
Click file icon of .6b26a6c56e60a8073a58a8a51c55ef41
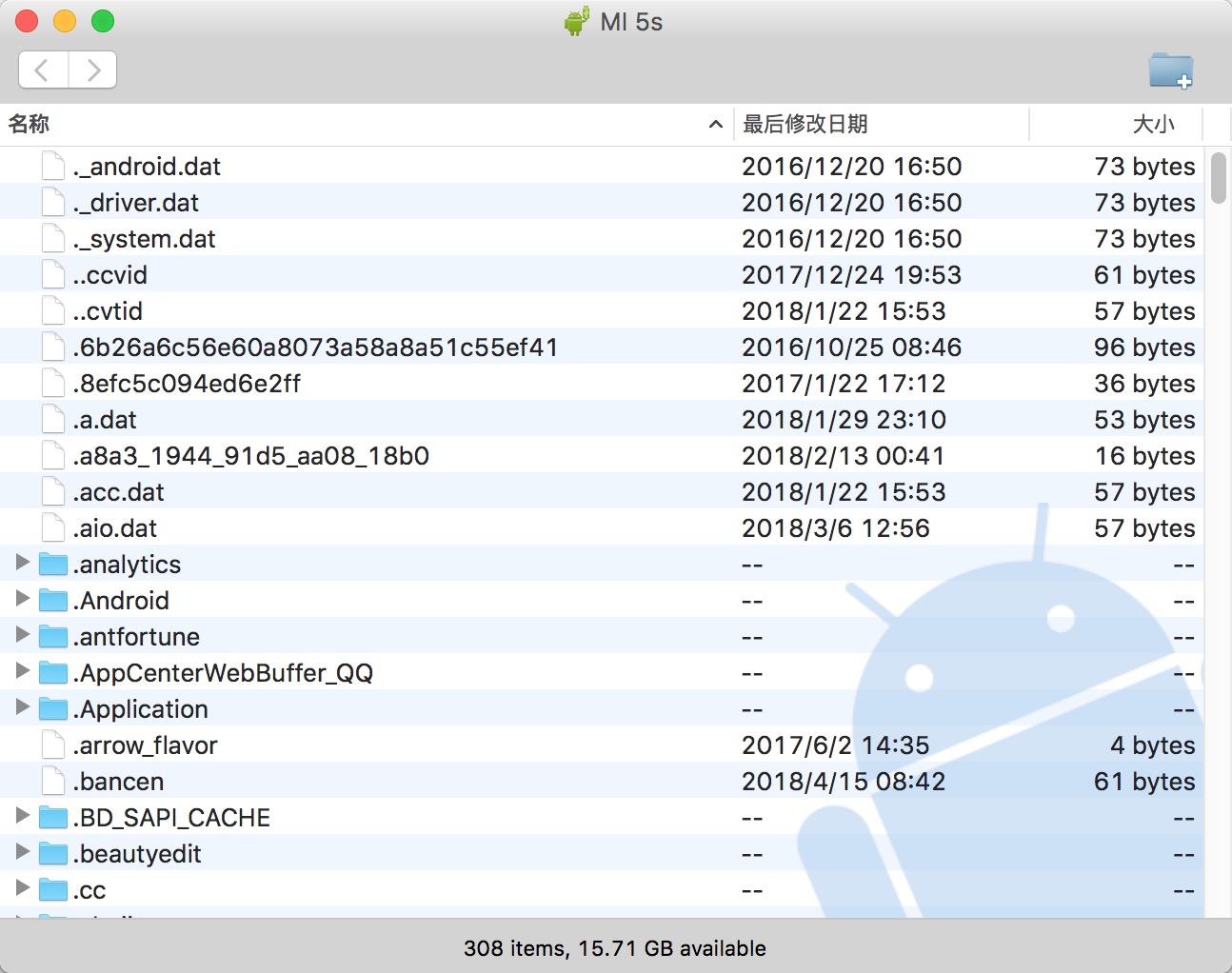click(53, 347)
